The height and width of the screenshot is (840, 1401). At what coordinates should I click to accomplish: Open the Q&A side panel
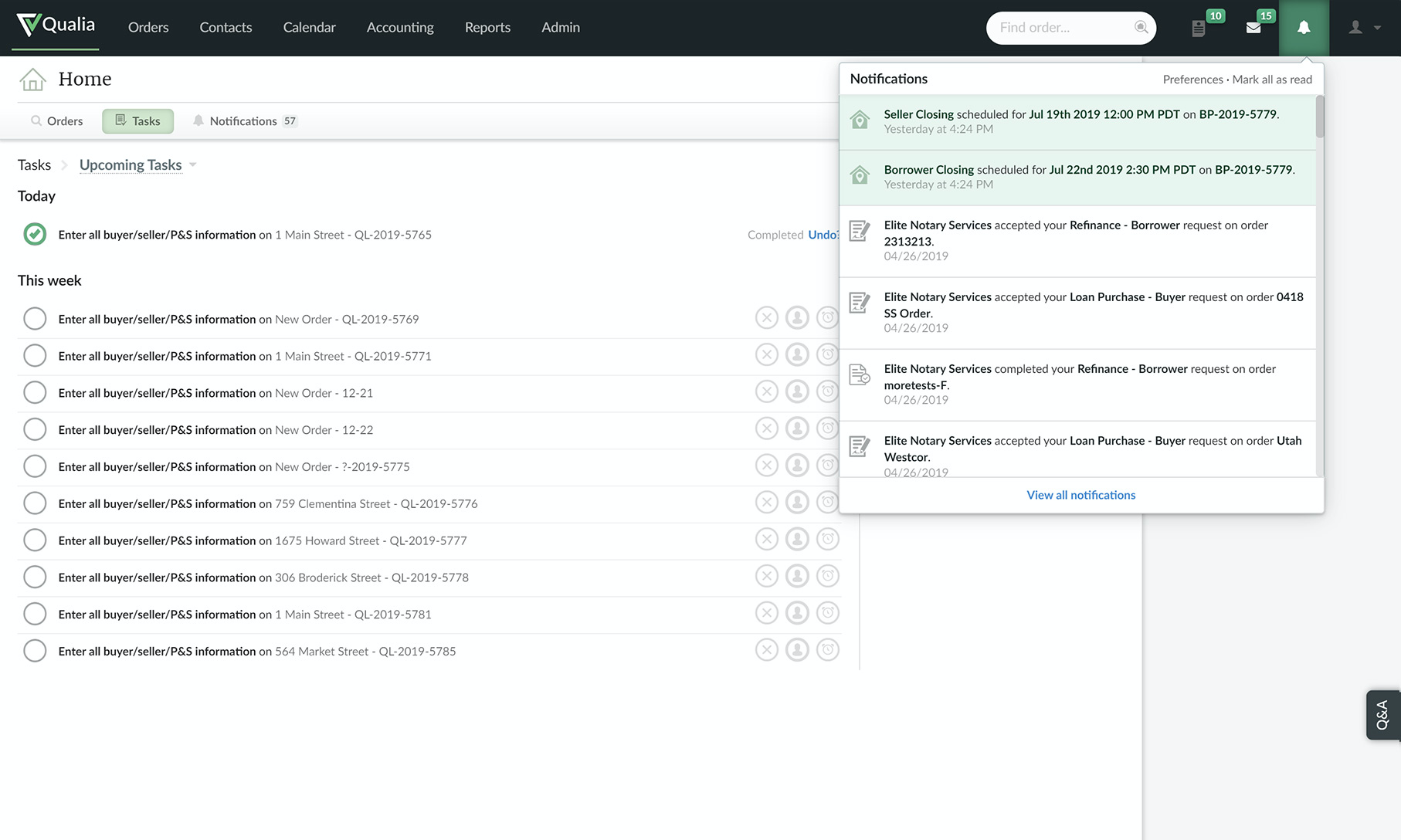(x=1382, y=714)
